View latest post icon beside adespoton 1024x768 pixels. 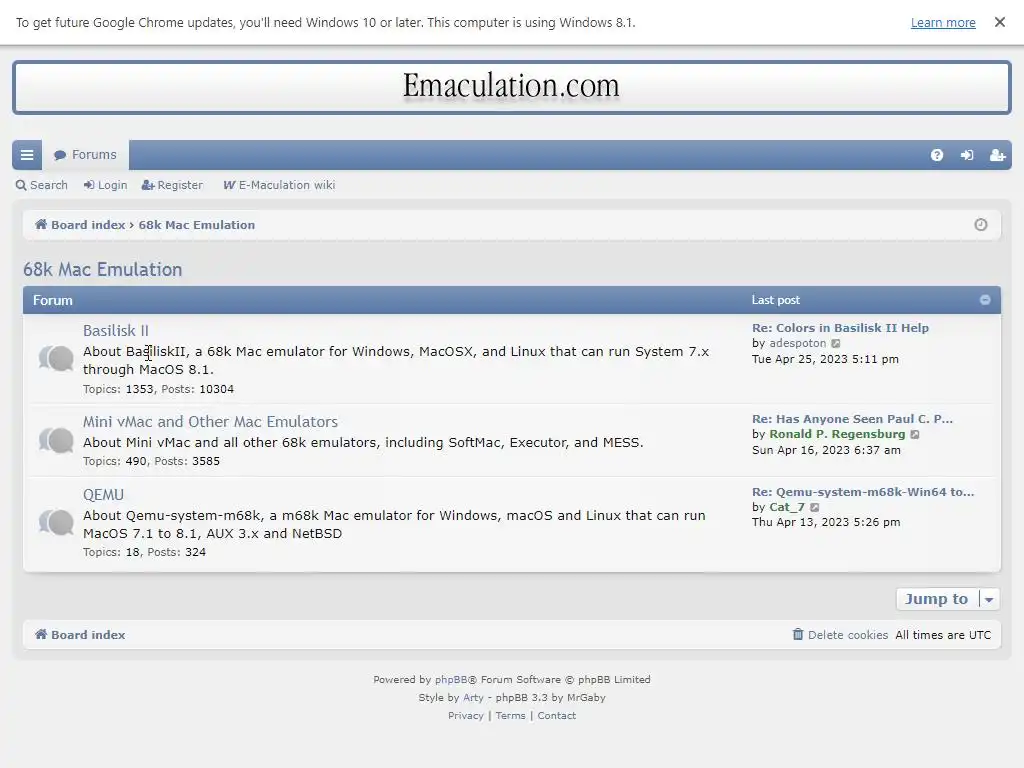(835, 344)
